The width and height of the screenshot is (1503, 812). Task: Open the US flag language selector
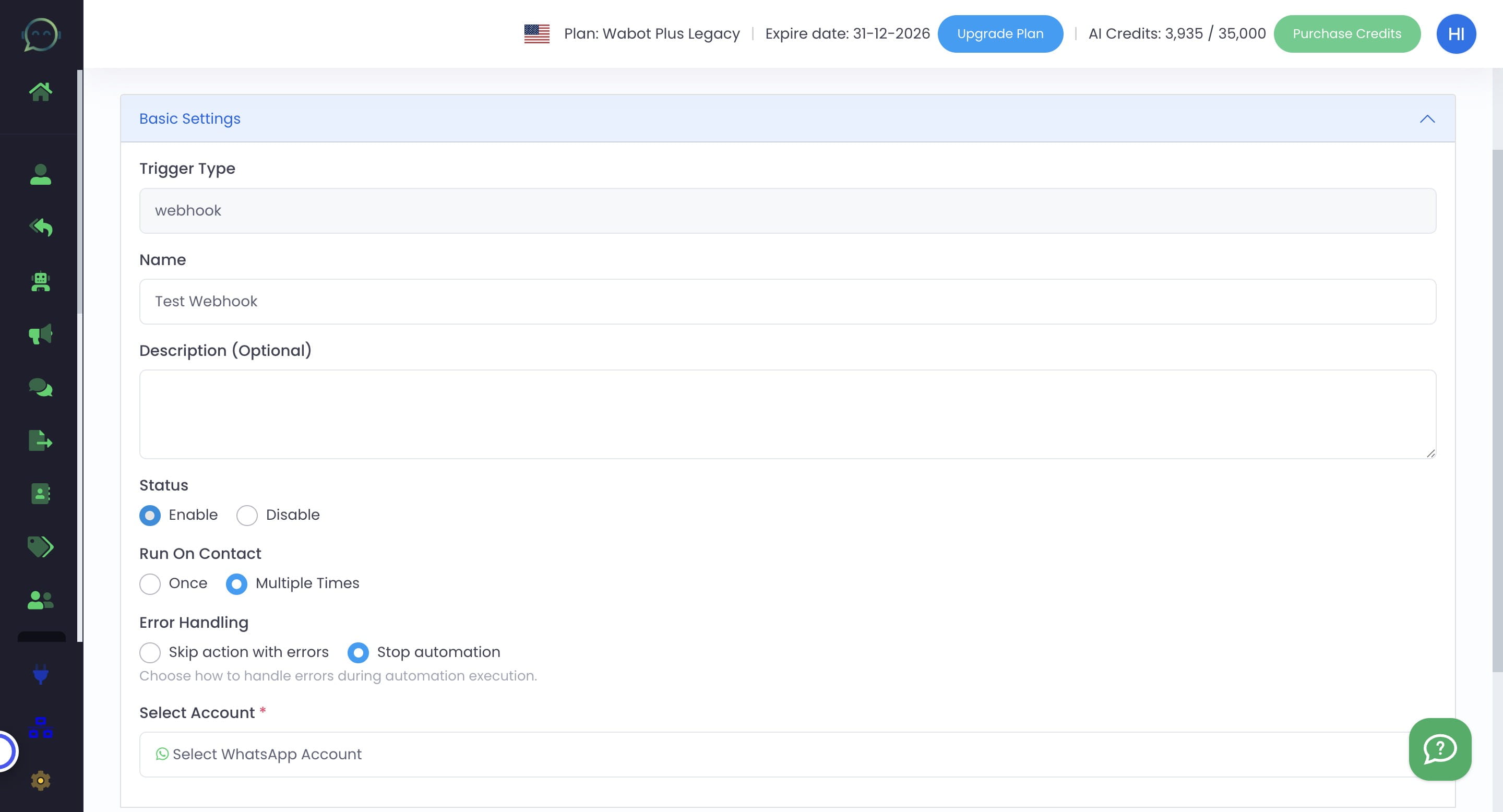[536, 34]
